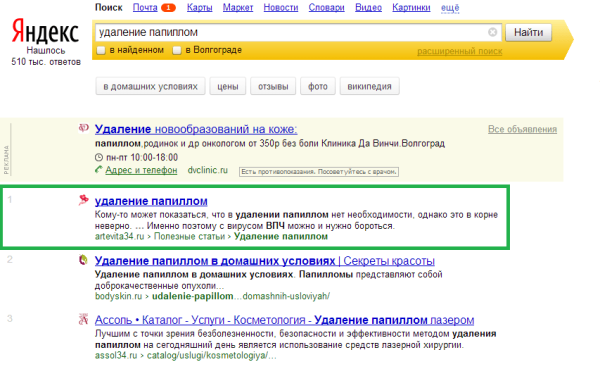Expand the 'ещё' services menu

point(450,8)
